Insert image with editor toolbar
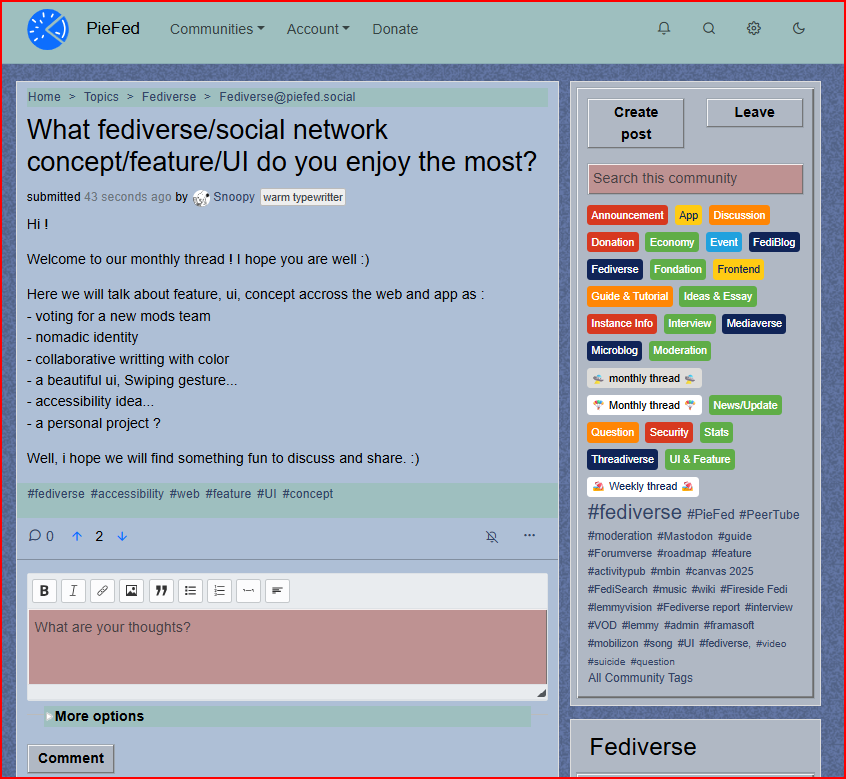Screen dimensions: 846x779 pyautogui.click(x=132, y=591)
